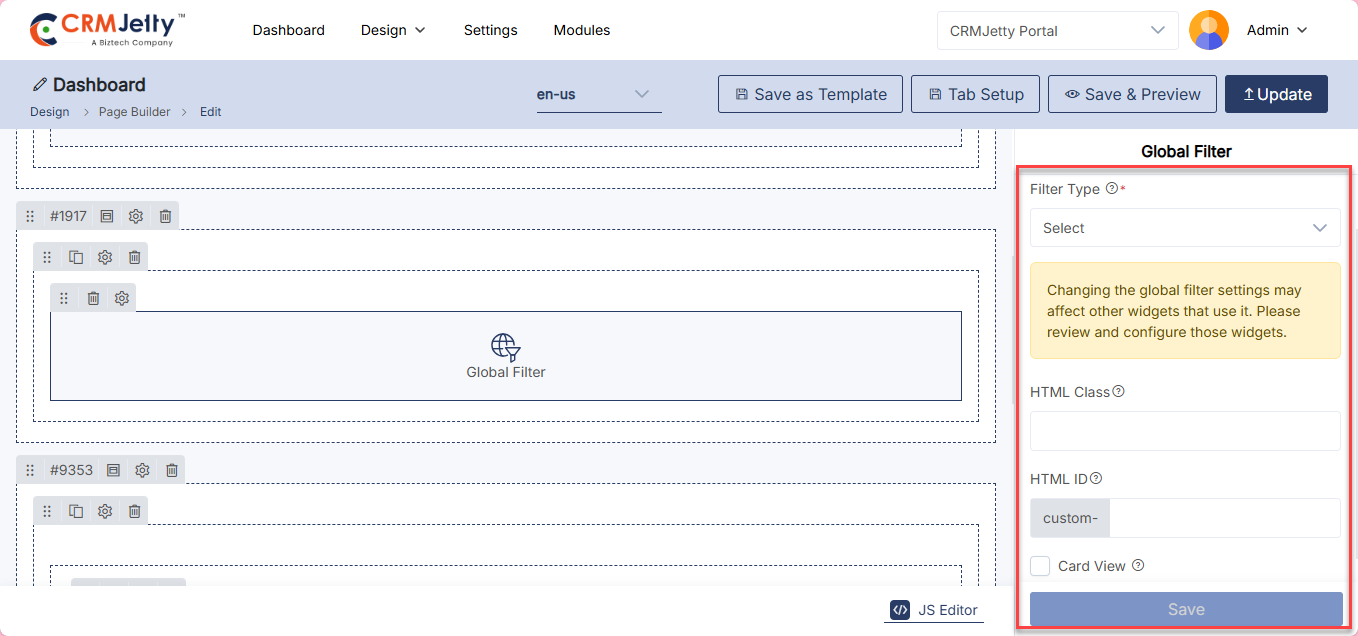Click the Global Filter widget globe icon
This screenshot has height=636, width=1358.
[505, 347]
